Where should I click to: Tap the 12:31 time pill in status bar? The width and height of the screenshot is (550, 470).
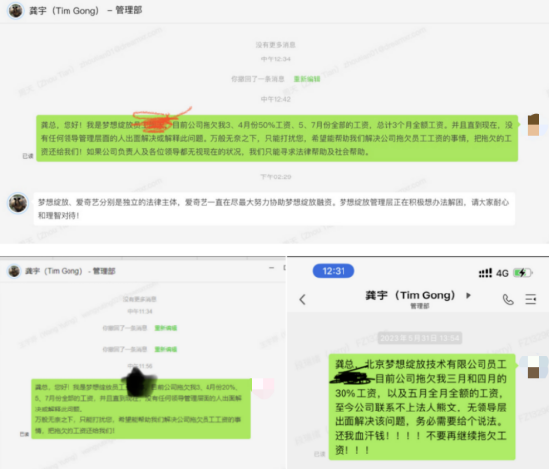click(x=333, y=271)
